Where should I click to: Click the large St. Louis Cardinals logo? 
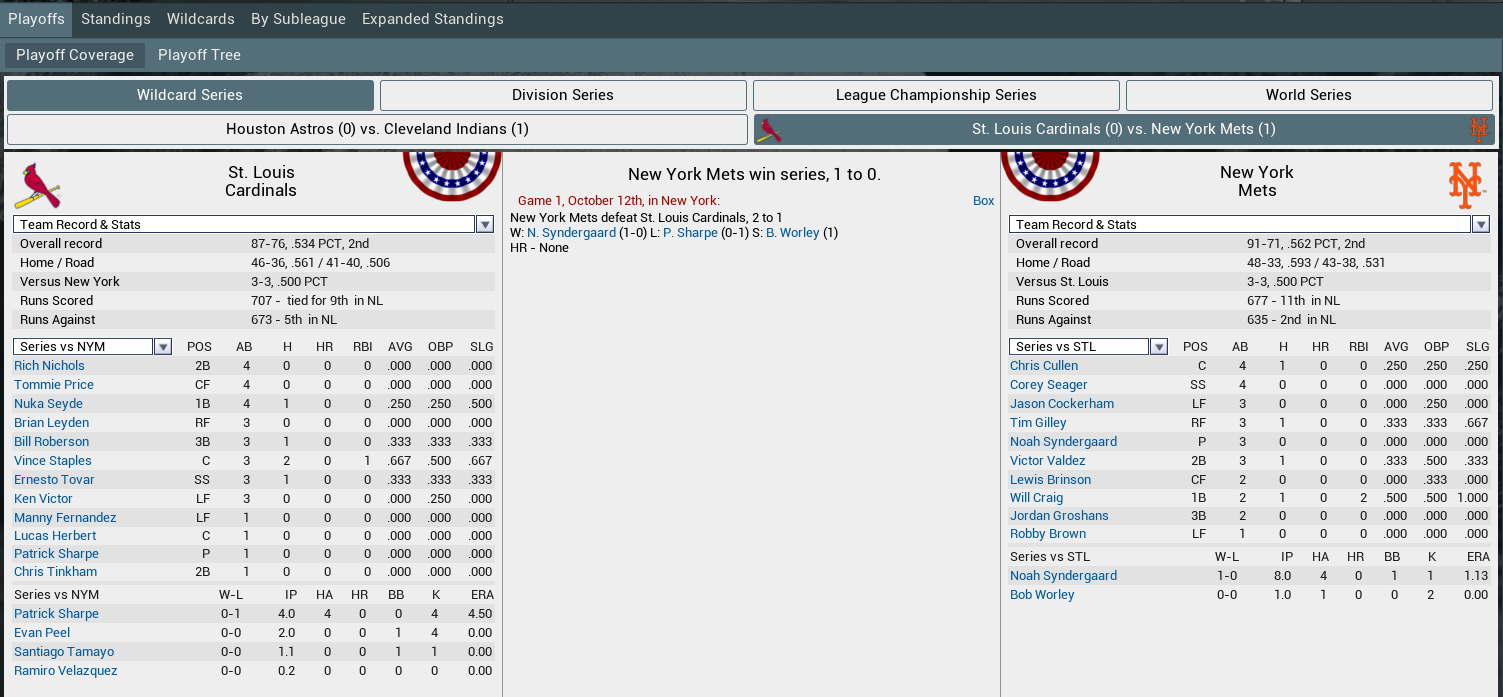[37, 185]
